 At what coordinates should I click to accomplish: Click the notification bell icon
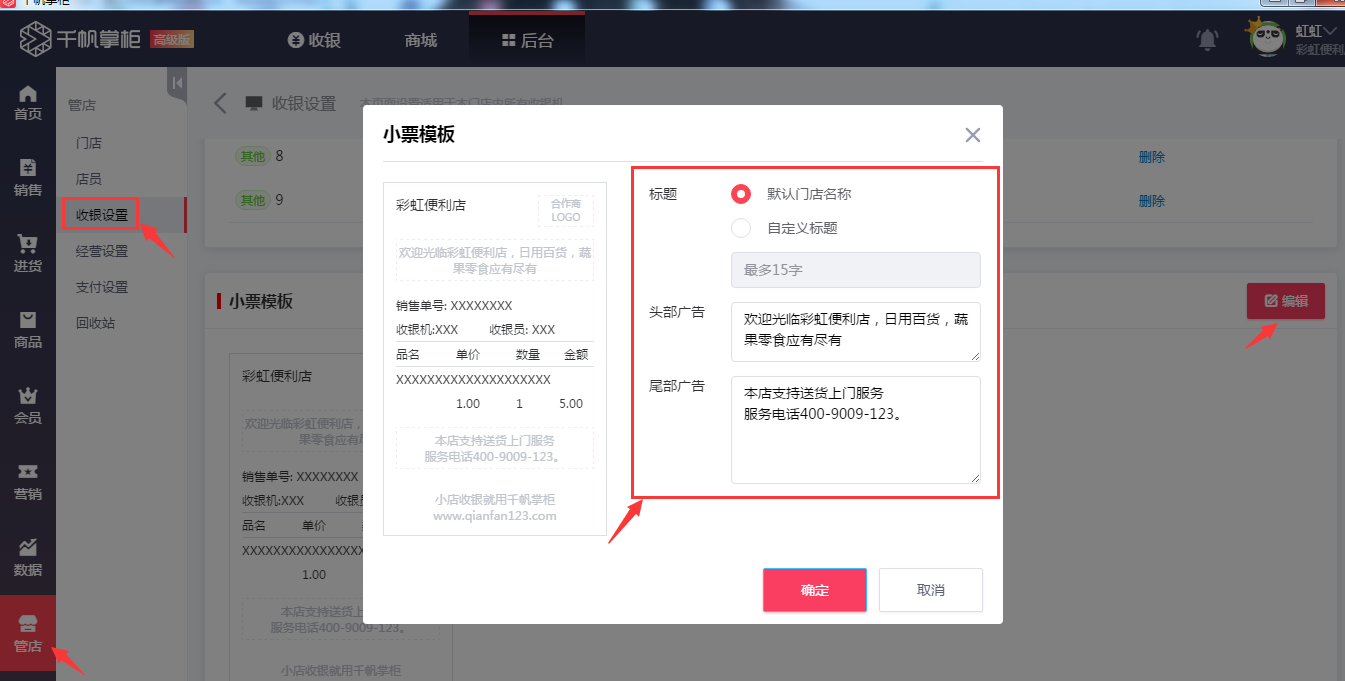click(x=1206, y=37)
